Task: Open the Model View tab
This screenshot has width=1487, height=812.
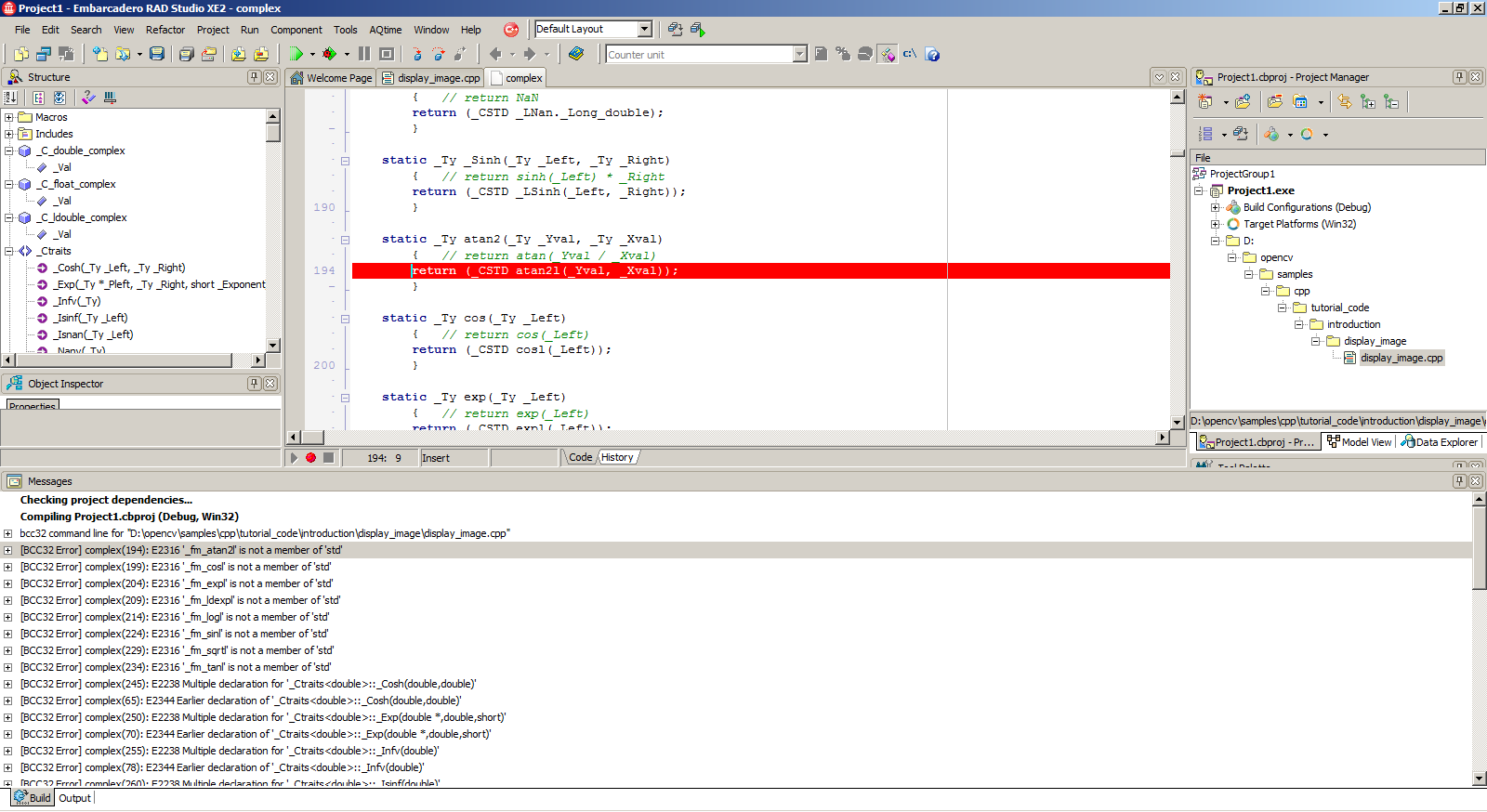Action: pos(1359,442)
